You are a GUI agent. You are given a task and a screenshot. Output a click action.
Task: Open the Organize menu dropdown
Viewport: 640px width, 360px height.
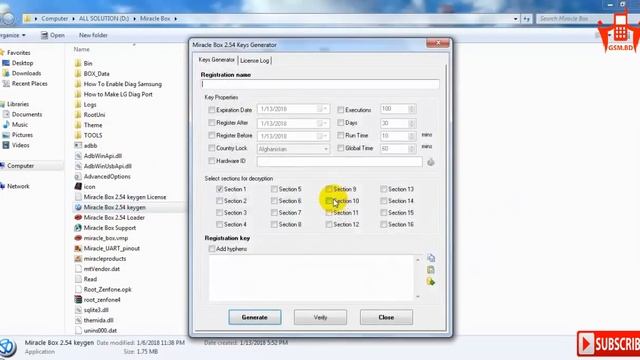[13, 35]
